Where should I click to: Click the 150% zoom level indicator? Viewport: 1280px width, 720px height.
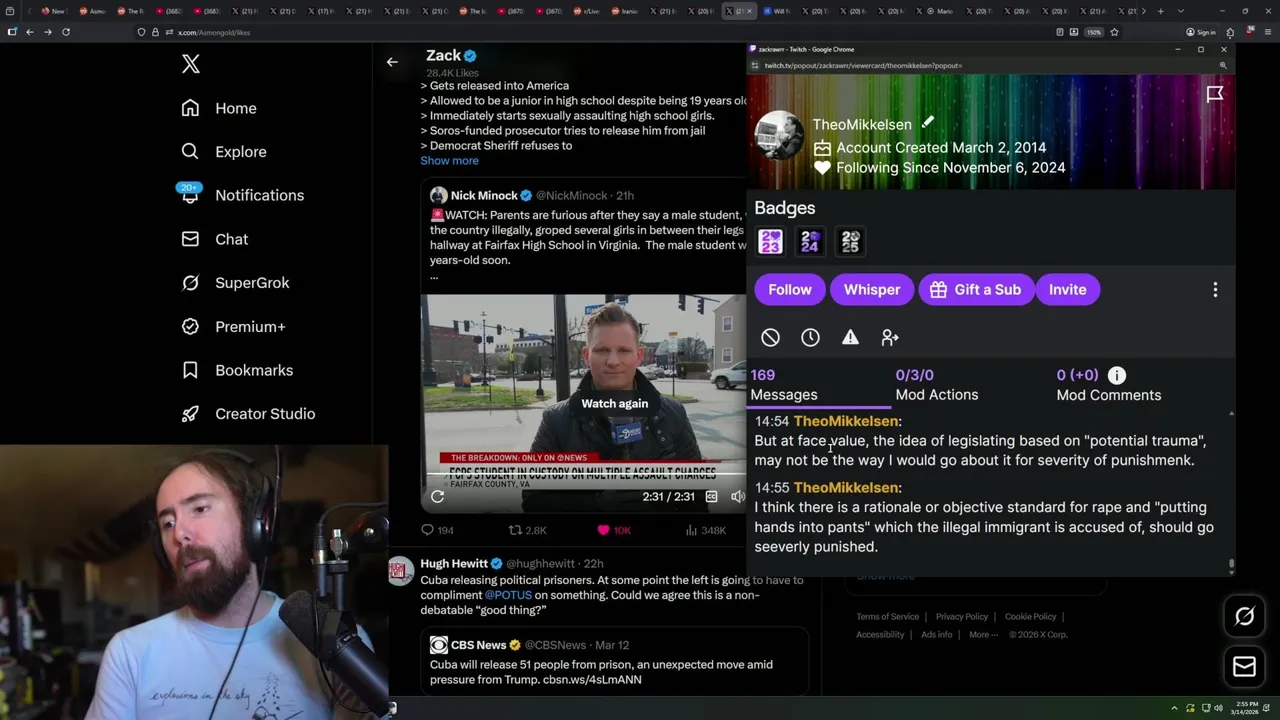point(1094,32)
